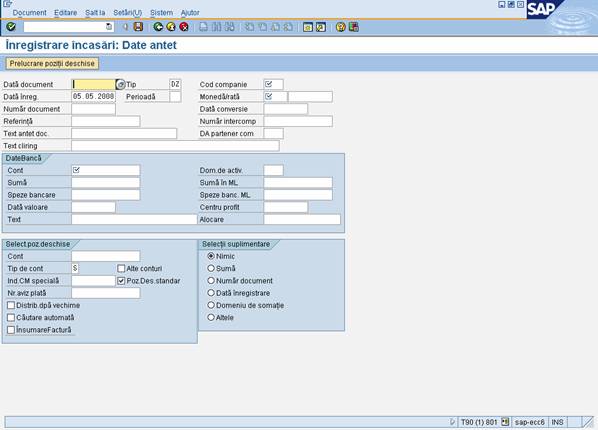Tick the Căutare automată checkbox
This screenshot has height=430, width=598.
click(11, 317)
